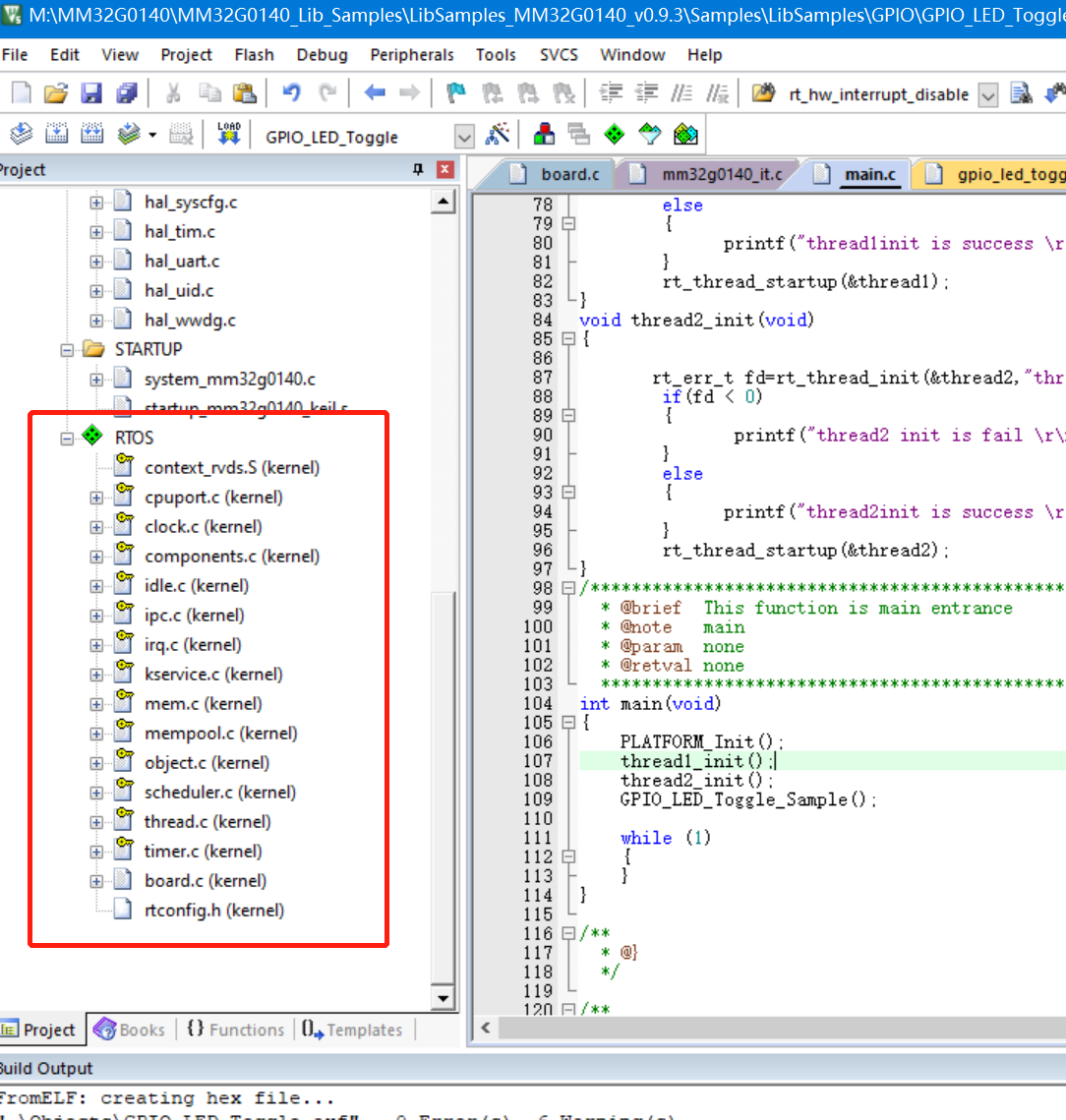Expand scheduler.c (kernel) tree node
The height and width of the screenshot is (1120, 1066).
(96, 793)
